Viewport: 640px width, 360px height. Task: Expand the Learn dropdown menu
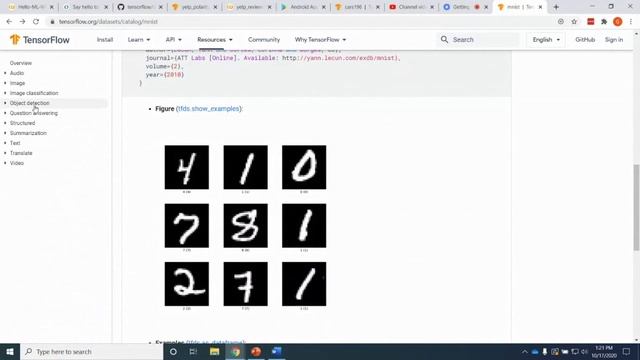coord(139,40)
